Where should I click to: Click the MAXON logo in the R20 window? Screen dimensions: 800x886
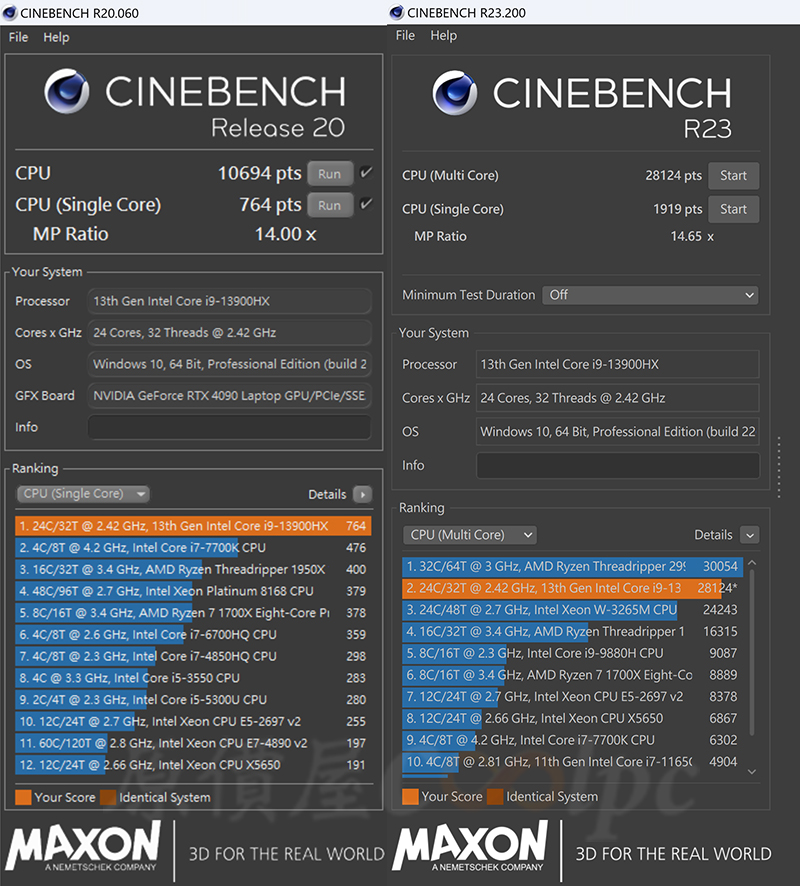pos(83,845)
